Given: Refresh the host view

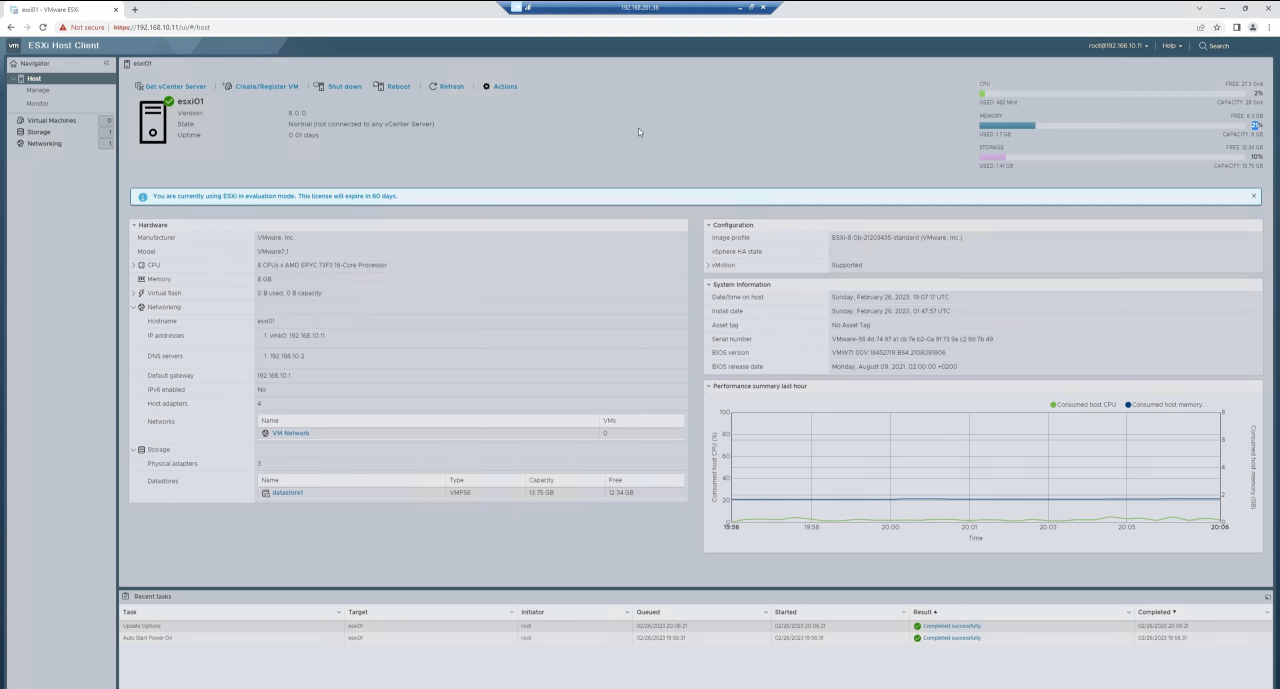Looking at the screenshot, I should [x=446, y=86].
